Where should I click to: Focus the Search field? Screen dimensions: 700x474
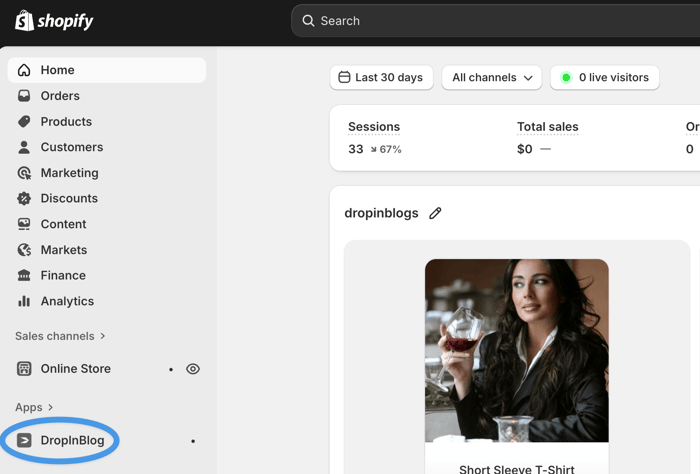point(496,21)
